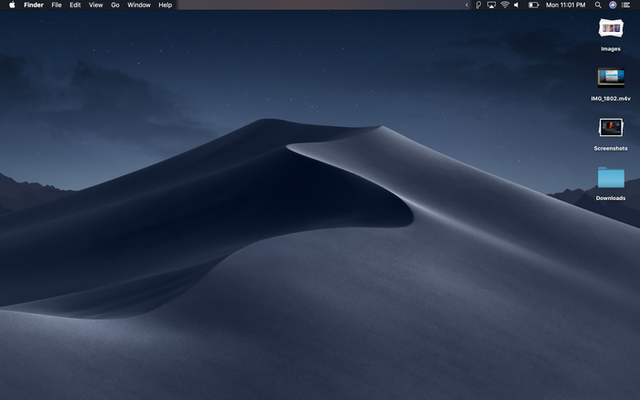The height and width of the screenshot is (400, 640).
Task: Open the Help menu
Action: point(165,5)
